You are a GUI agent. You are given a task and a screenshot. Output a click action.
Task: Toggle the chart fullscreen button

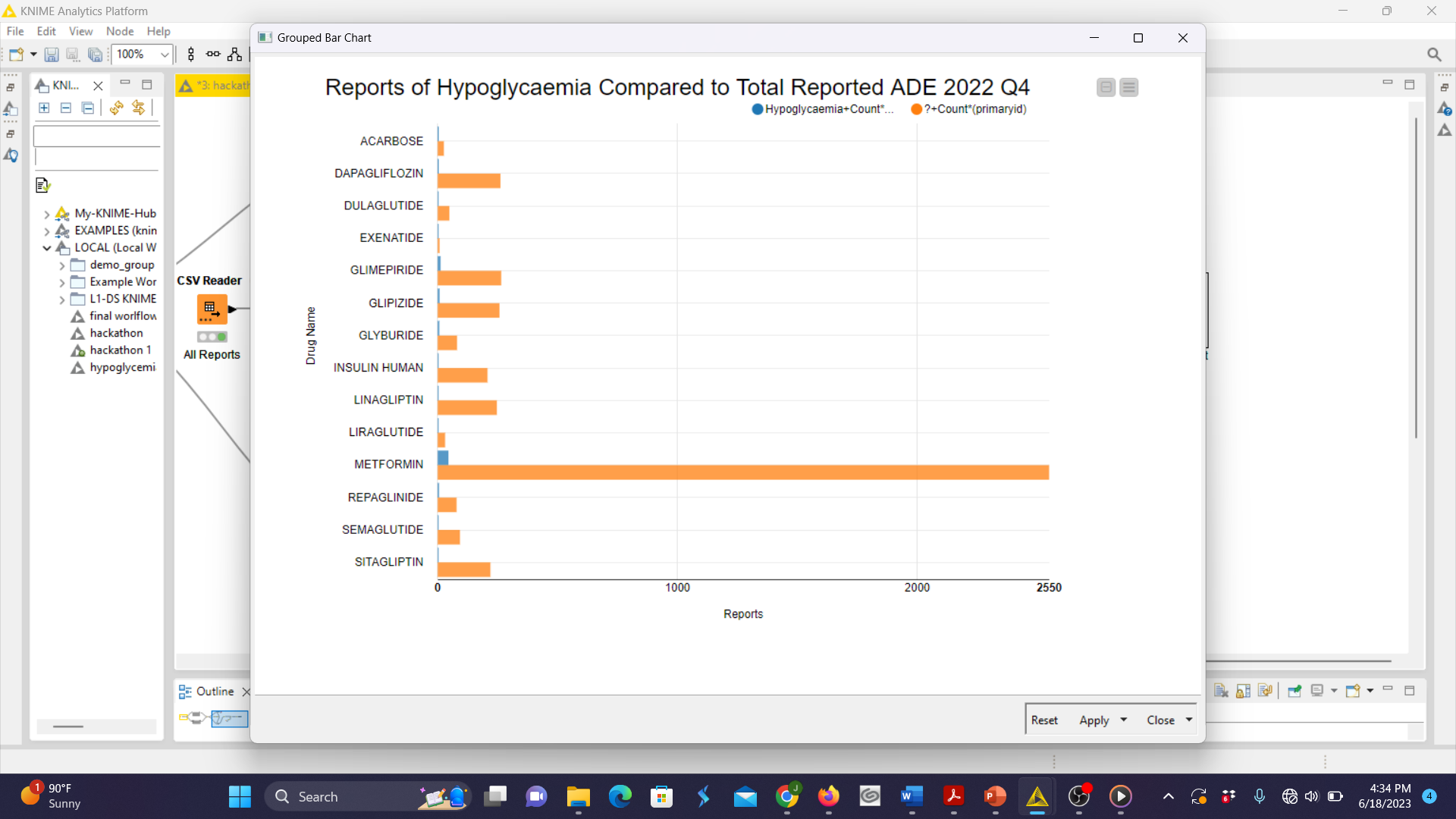click(1106, 88)
